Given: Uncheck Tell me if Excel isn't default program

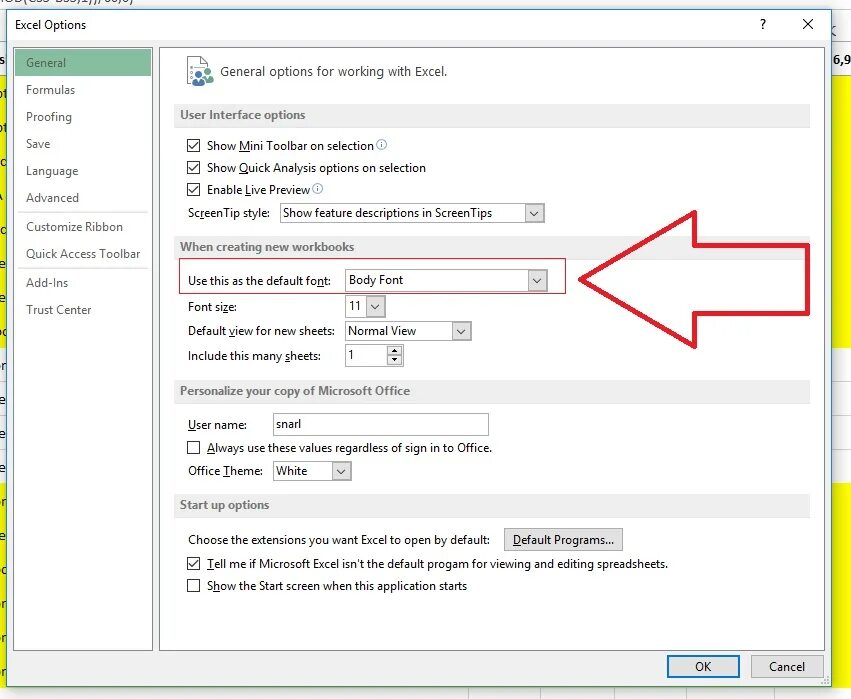Looking at the screenshot, I should coord(193,563).
